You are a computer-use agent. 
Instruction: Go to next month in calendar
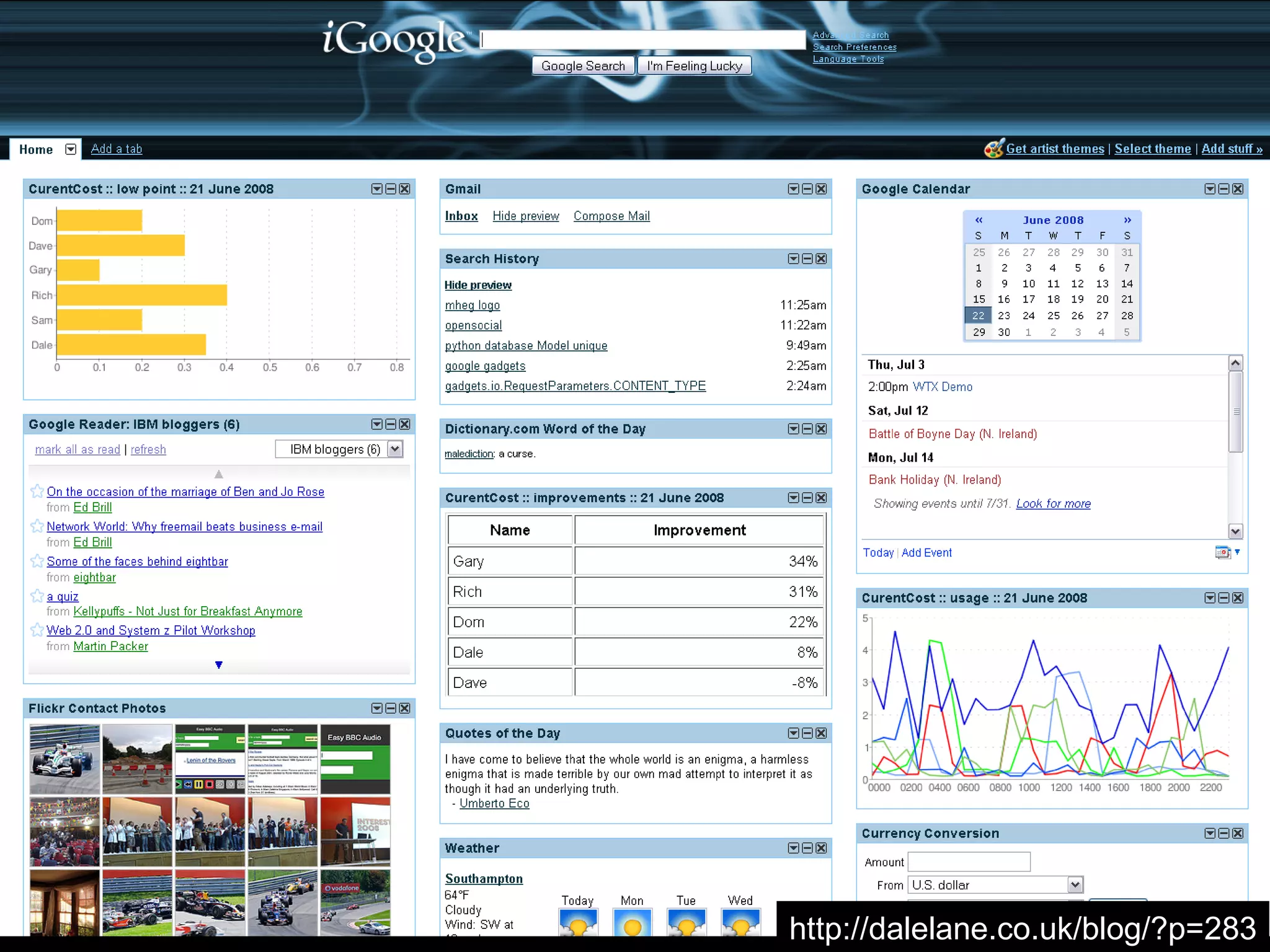[x=1127, y=220]
